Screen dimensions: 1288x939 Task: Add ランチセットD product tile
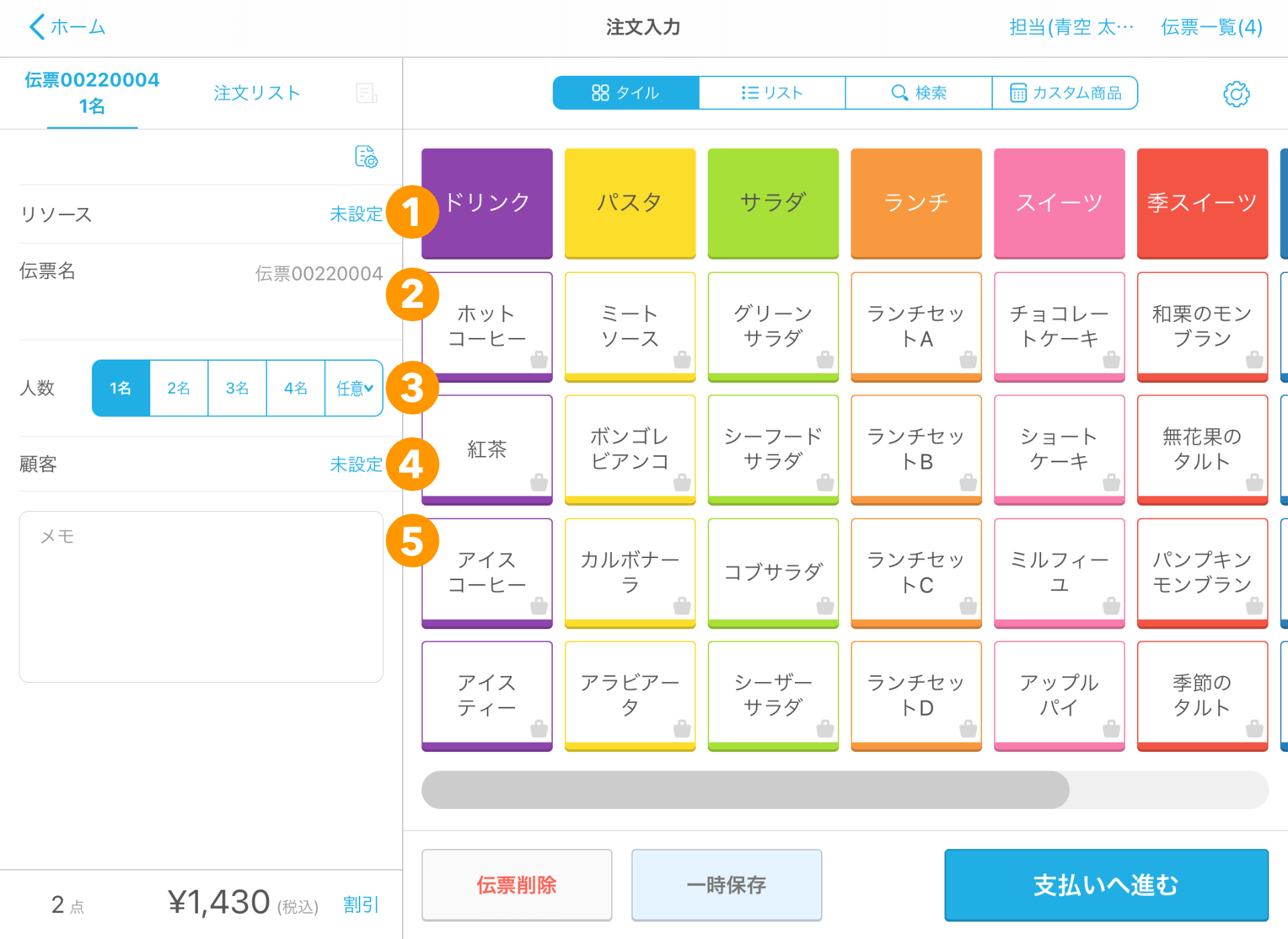[916, 696]
